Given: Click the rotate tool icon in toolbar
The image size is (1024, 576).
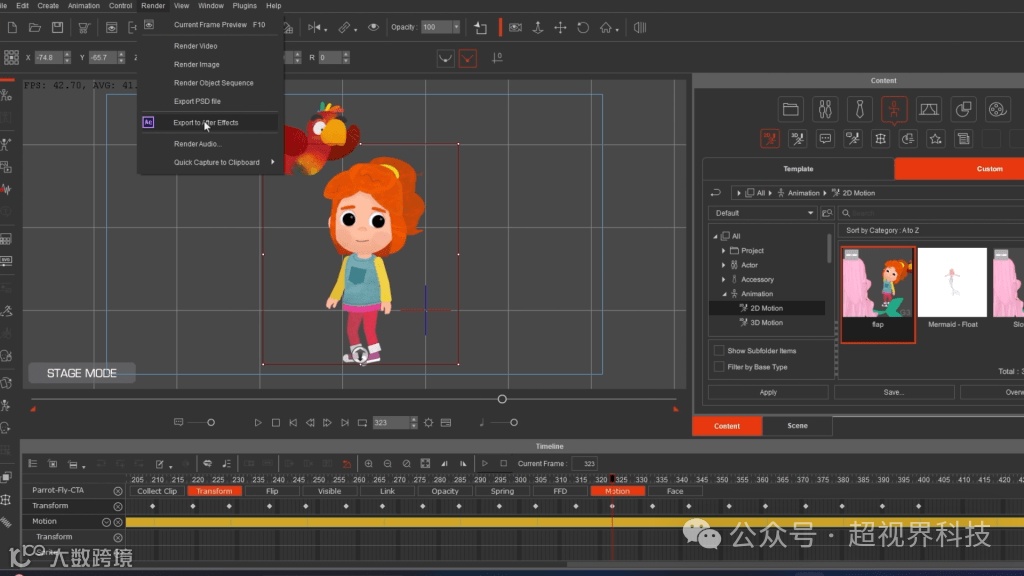Looking at the screenshot, I should point(583,27).
